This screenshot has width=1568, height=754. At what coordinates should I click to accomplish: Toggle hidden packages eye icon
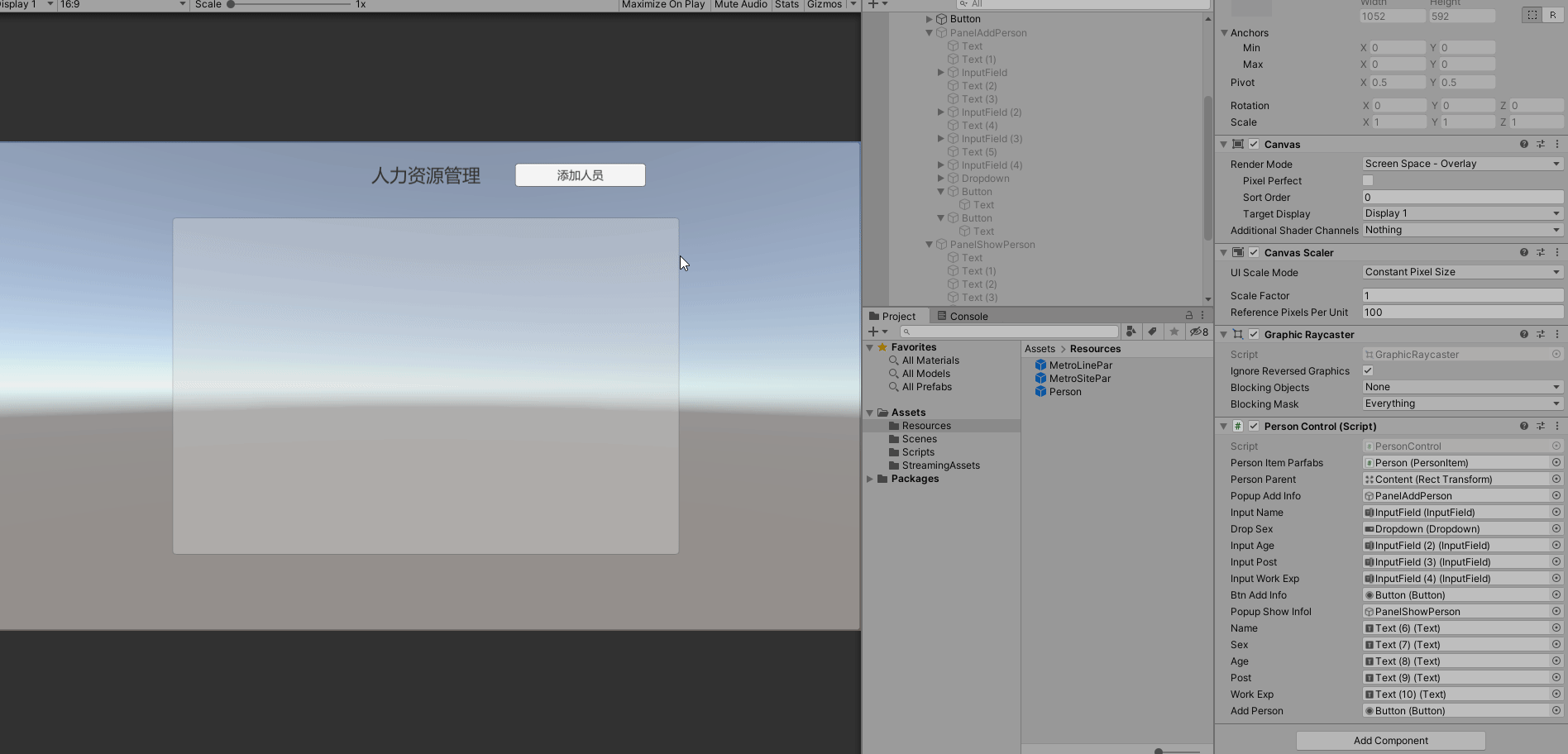tap(1199, 332)
